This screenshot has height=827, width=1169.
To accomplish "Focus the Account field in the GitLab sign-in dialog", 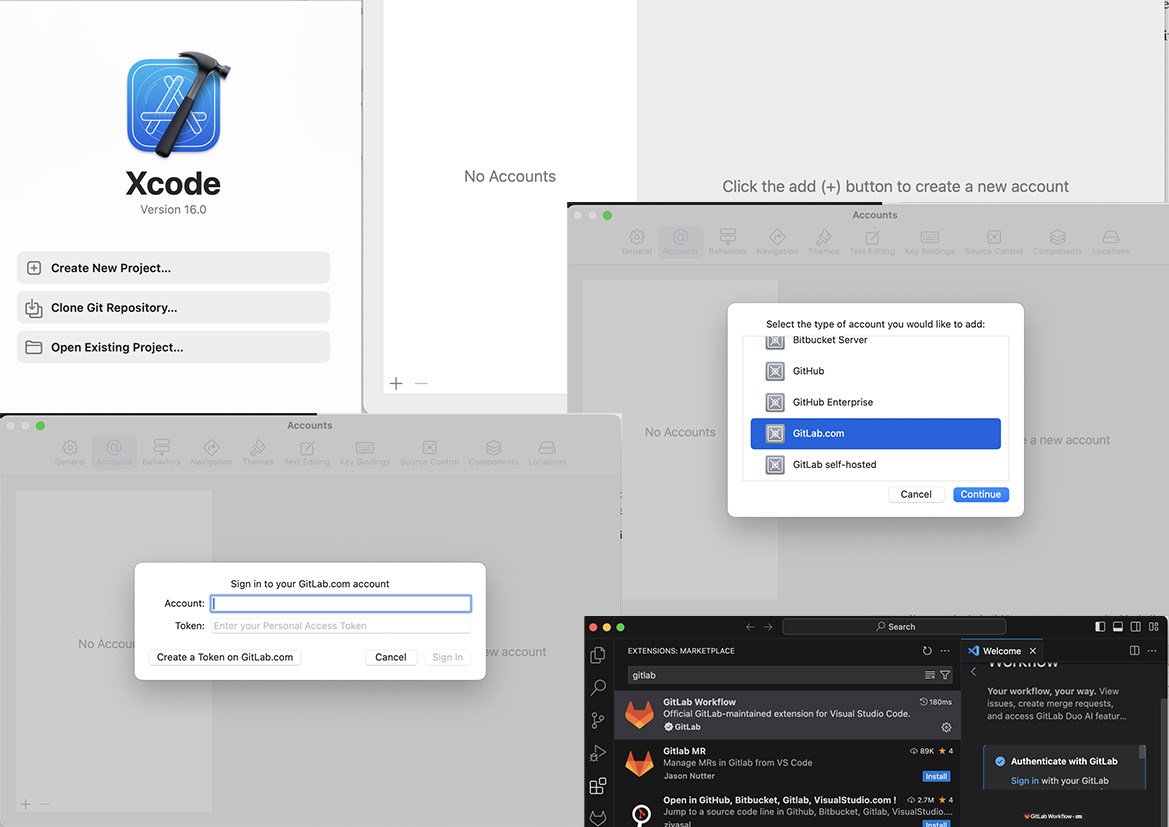I will click(x=341, y=603).
